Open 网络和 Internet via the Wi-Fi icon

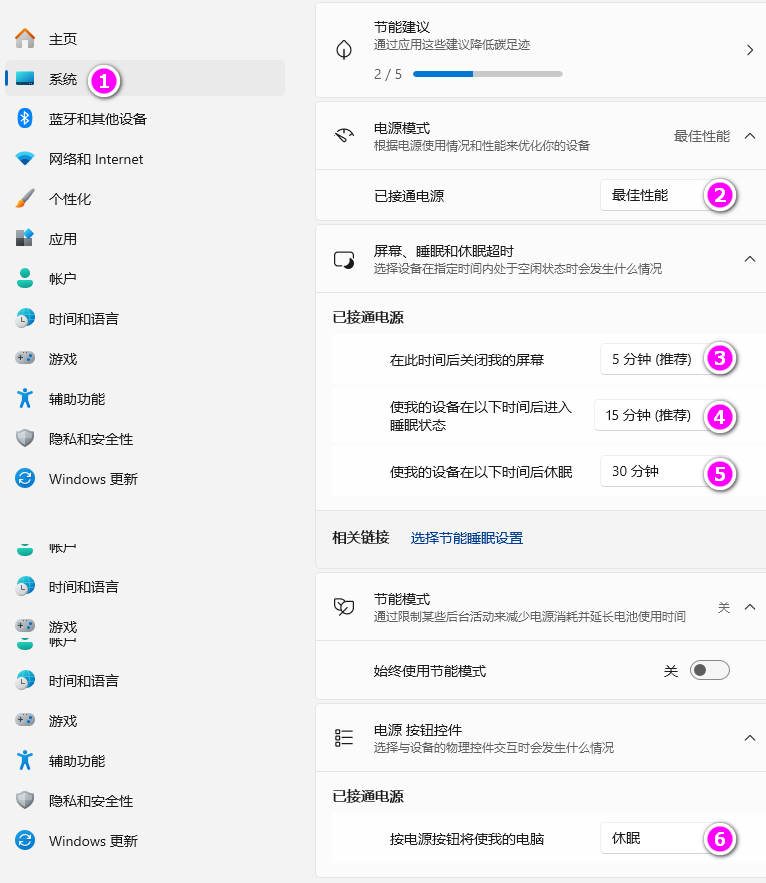click(x=25, y=159)
